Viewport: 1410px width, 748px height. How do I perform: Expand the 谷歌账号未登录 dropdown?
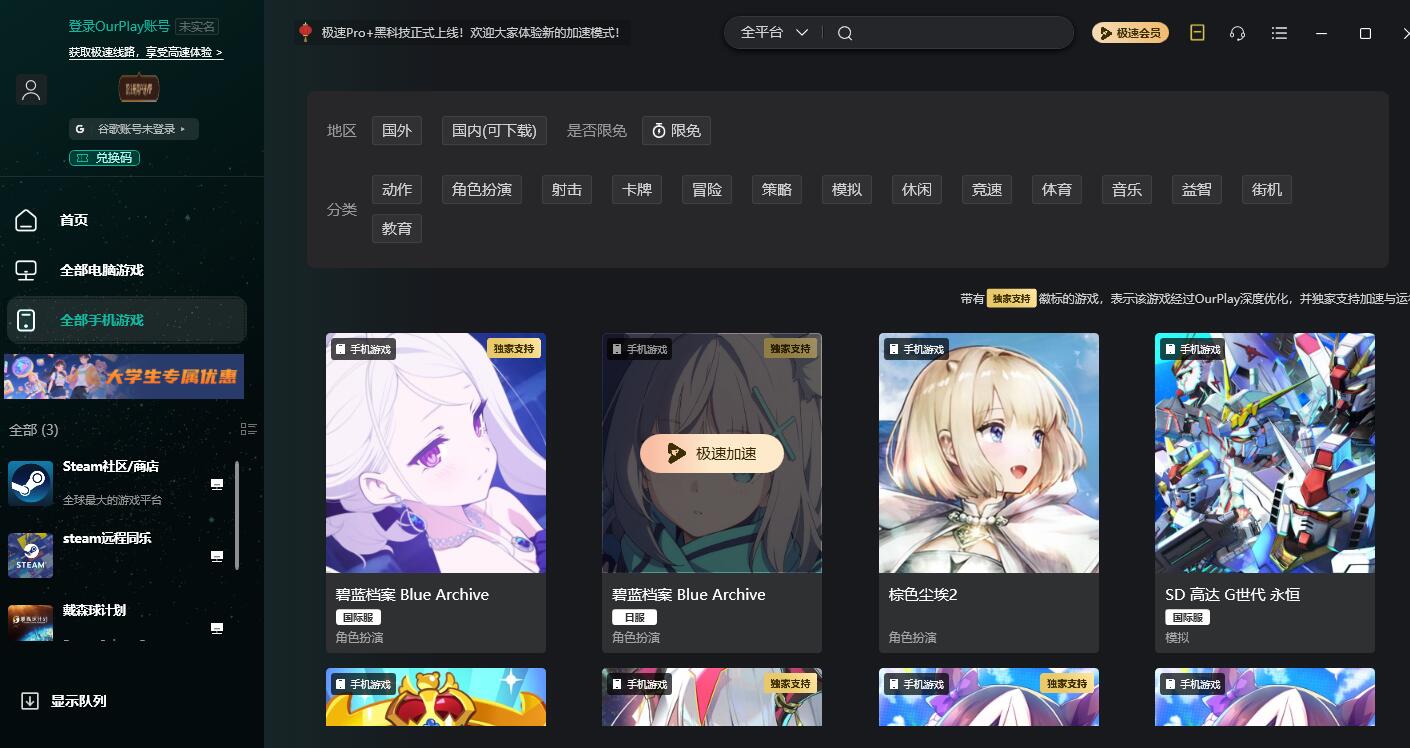pos(133,129)
